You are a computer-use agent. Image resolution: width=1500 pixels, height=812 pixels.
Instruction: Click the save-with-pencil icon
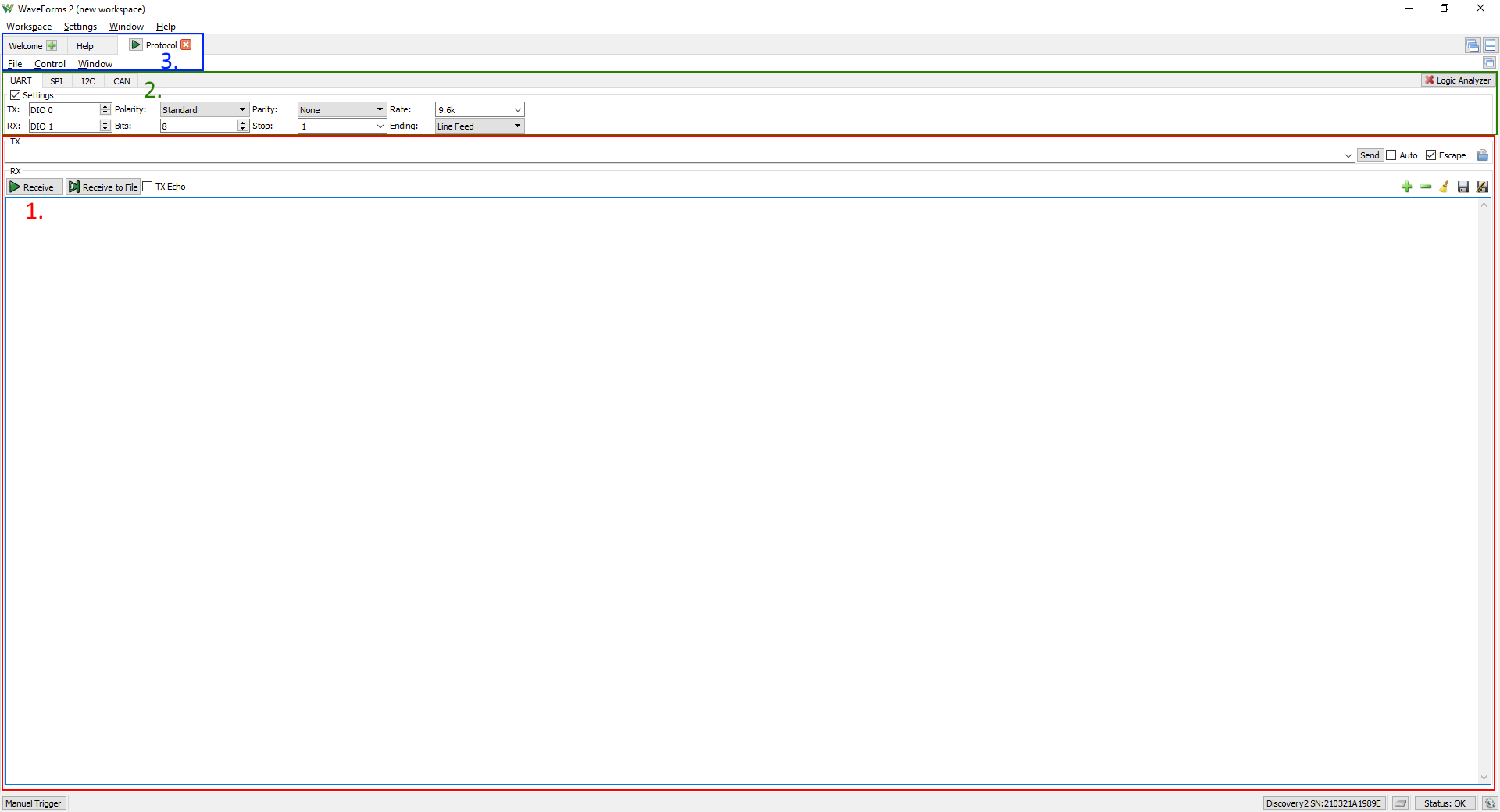point(1482,187)
